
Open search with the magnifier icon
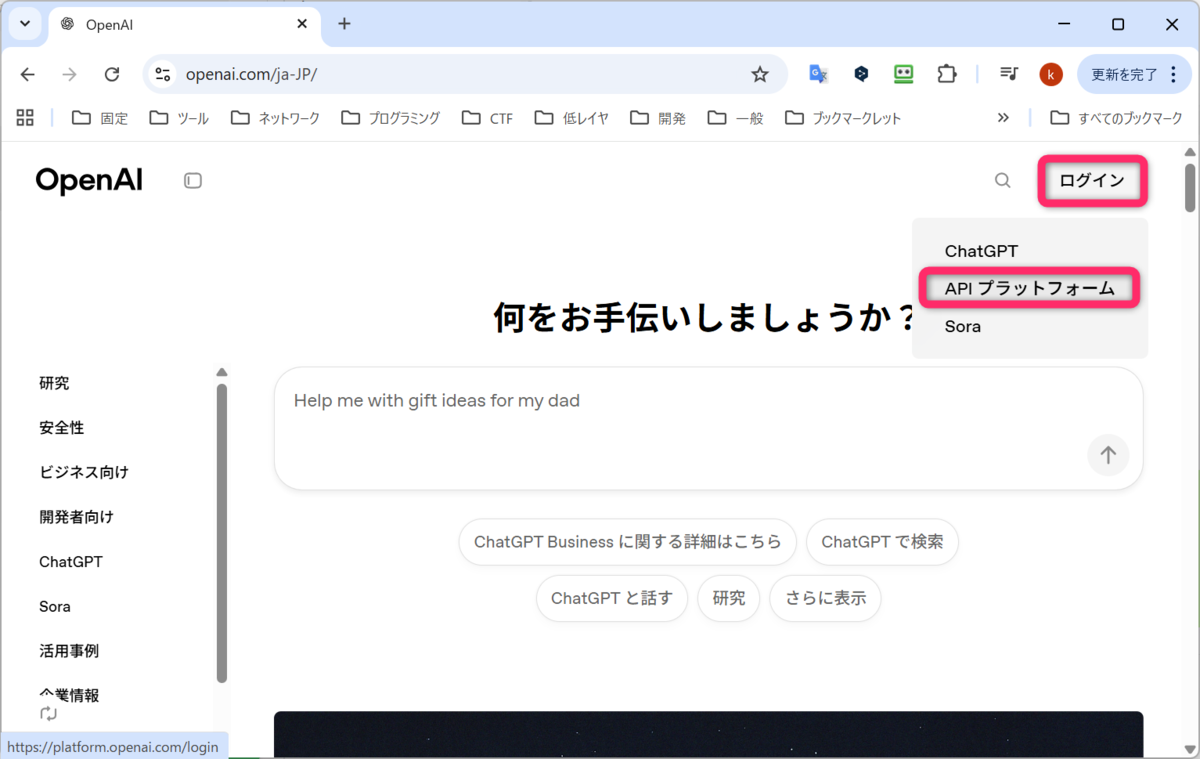pyautogui.click(x=1002, y=180)
